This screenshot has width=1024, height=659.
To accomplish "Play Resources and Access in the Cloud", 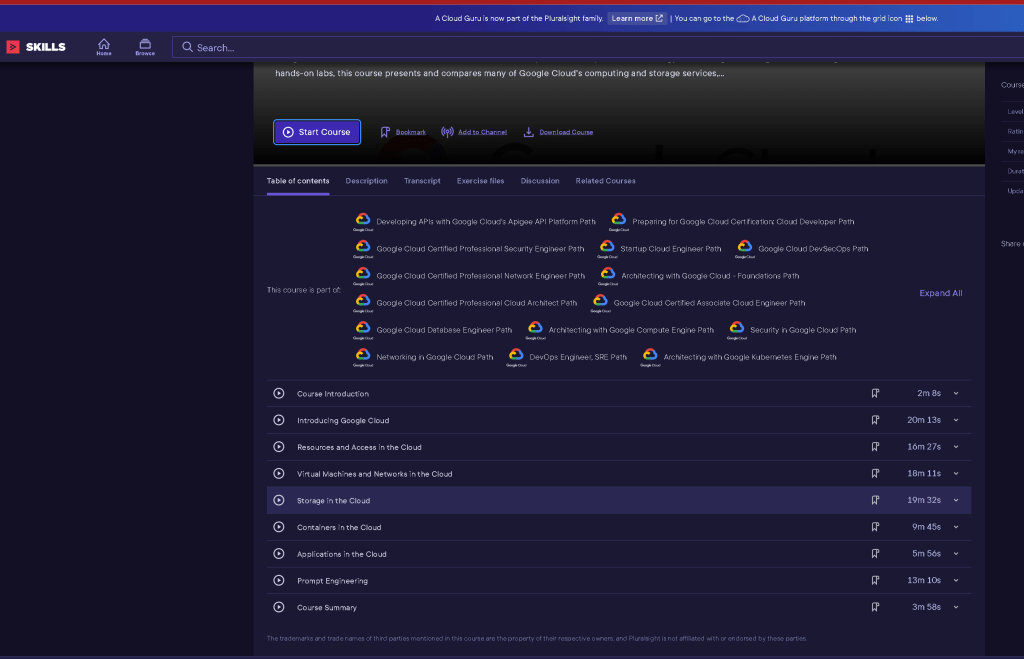I will pyautogui.click(x=279, y=447).
